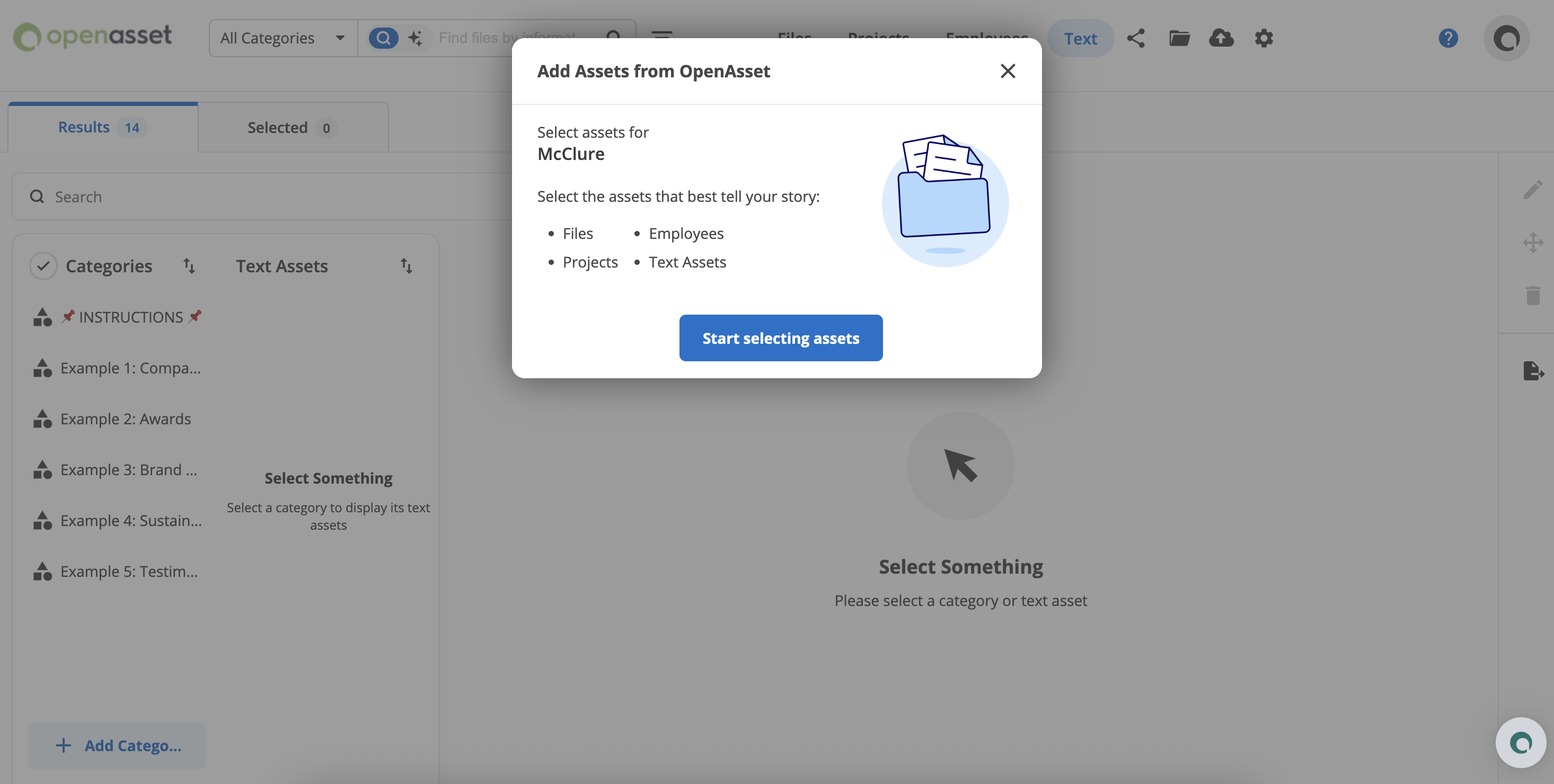Sort the Text Assets column with arrows
Screen dimensions: 1554x784
[406, 266]
